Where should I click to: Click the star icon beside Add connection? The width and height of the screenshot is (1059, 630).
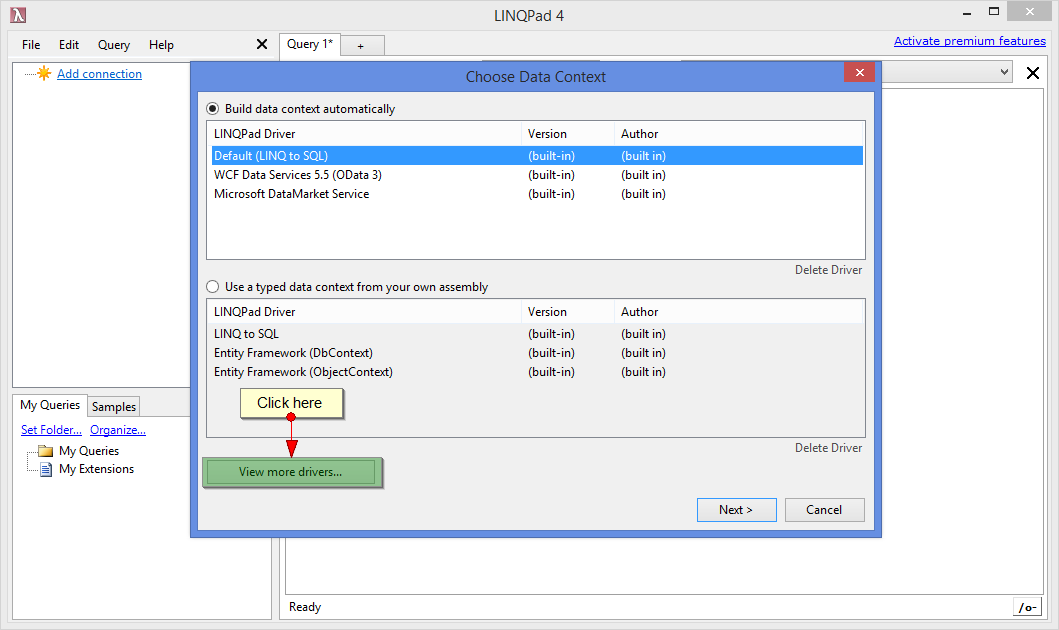[44, 74]
